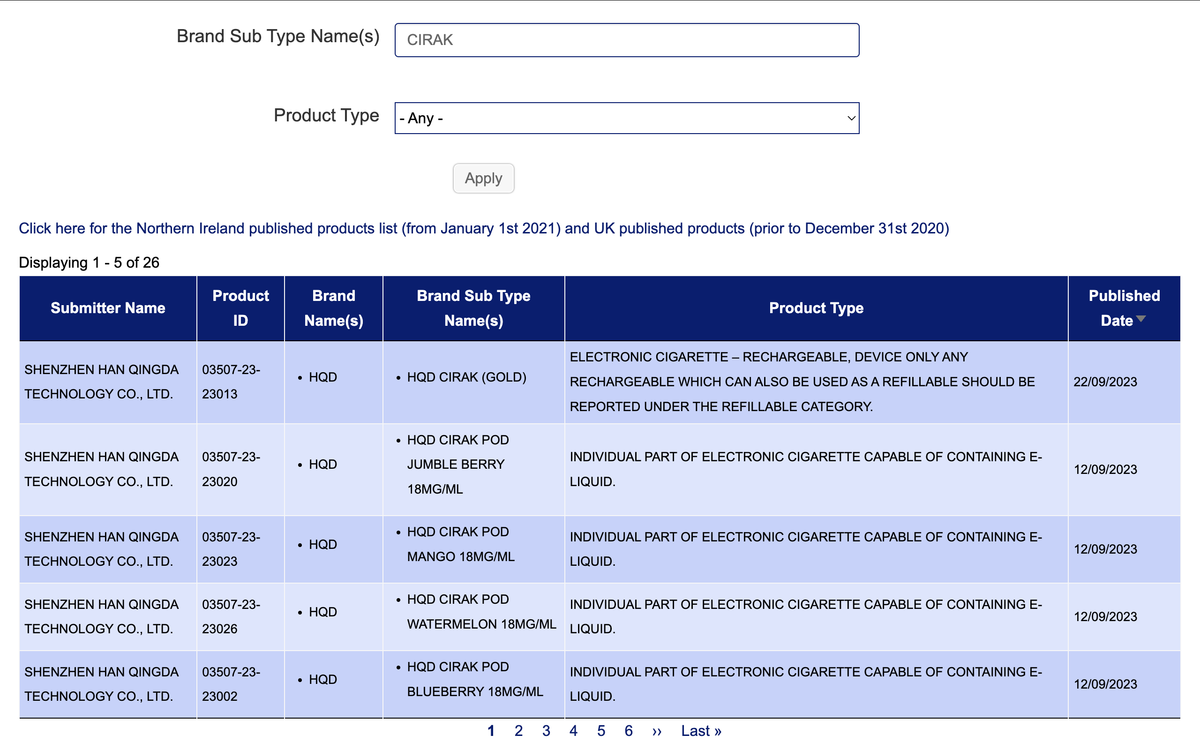Focus the Brand Sub Type Name(s) field

coord(627,40)
